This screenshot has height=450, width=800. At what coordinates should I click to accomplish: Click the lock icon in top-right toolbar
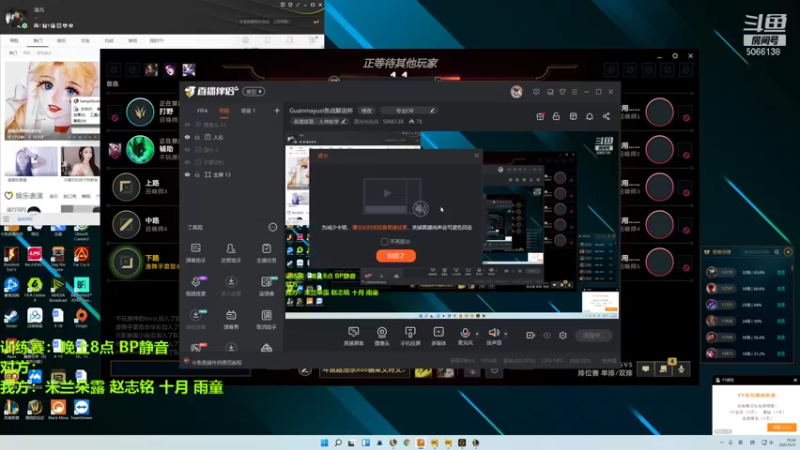(556, 116)
